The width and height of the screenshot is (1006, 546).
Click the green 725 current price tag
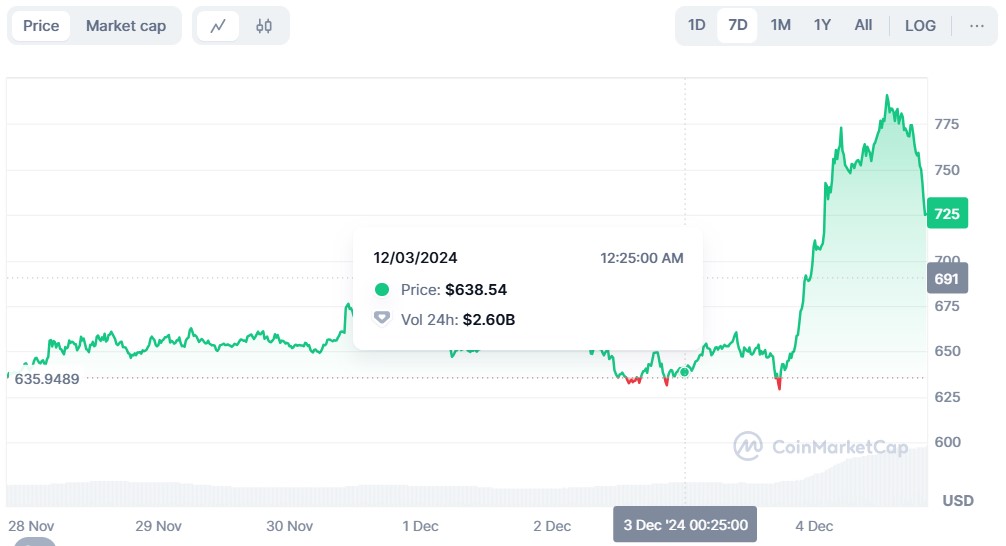[946, 214]
